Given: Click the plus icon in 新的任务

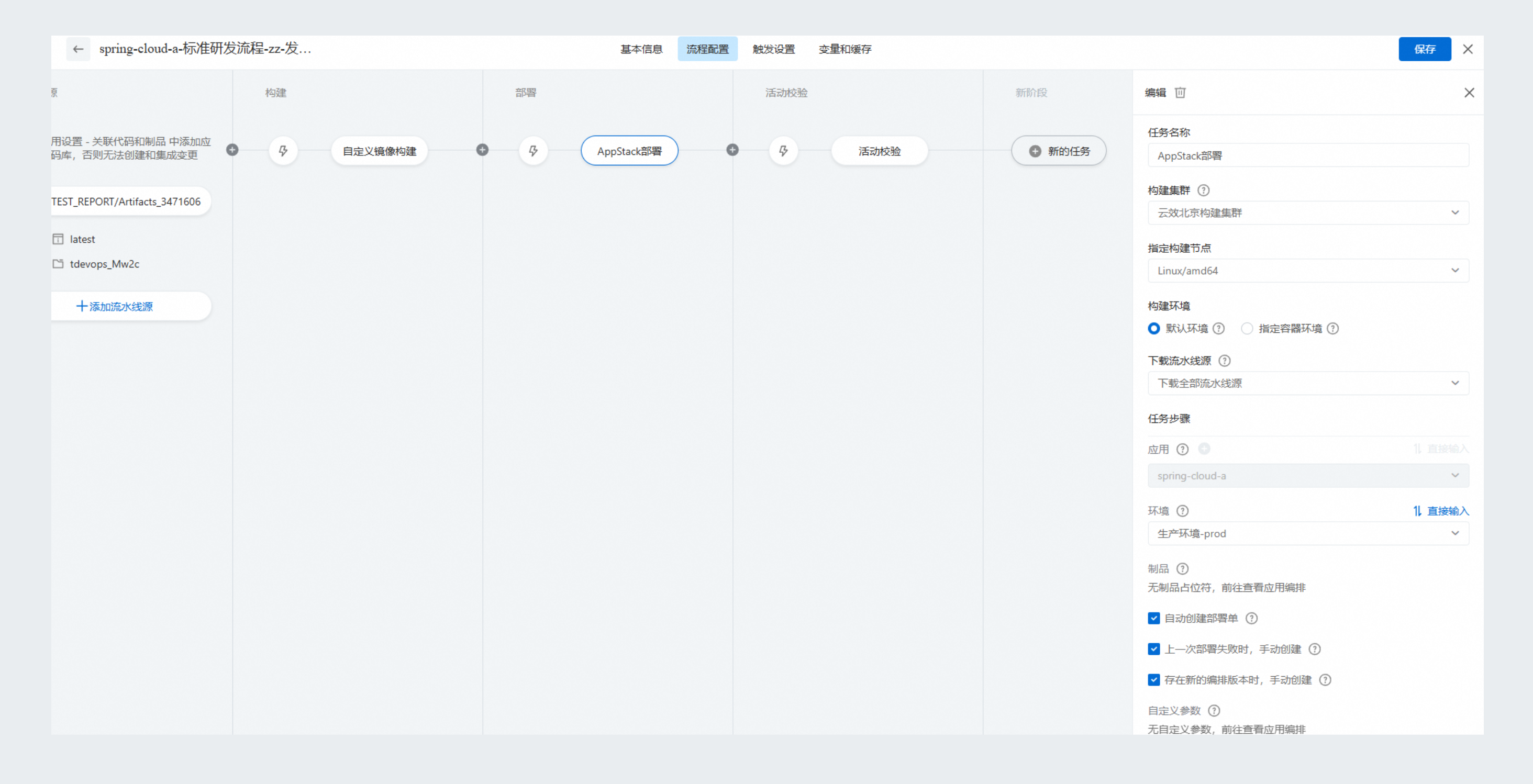Looking at the screenshot, I should [x=1036, y=152].
